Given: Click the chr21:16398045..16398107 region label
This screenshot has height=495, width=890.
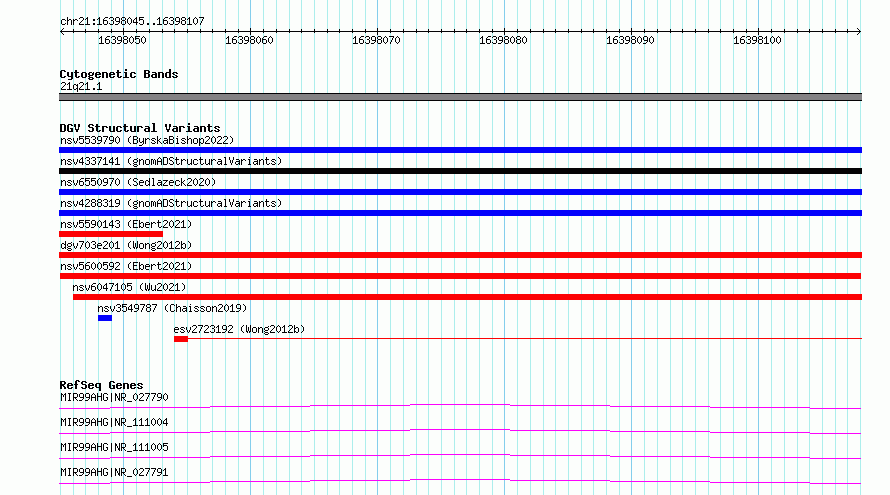Looking at the screenshot, I should click(132, 22).
